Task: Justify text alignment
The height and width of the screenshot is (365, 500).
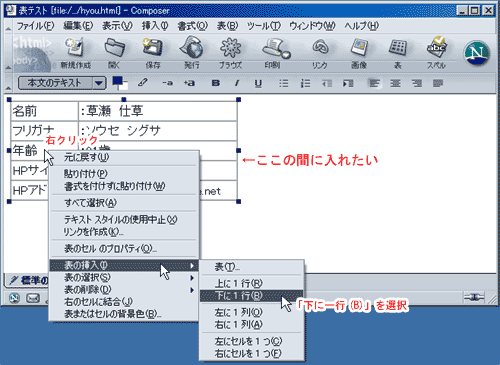Action: coord(438,83)
